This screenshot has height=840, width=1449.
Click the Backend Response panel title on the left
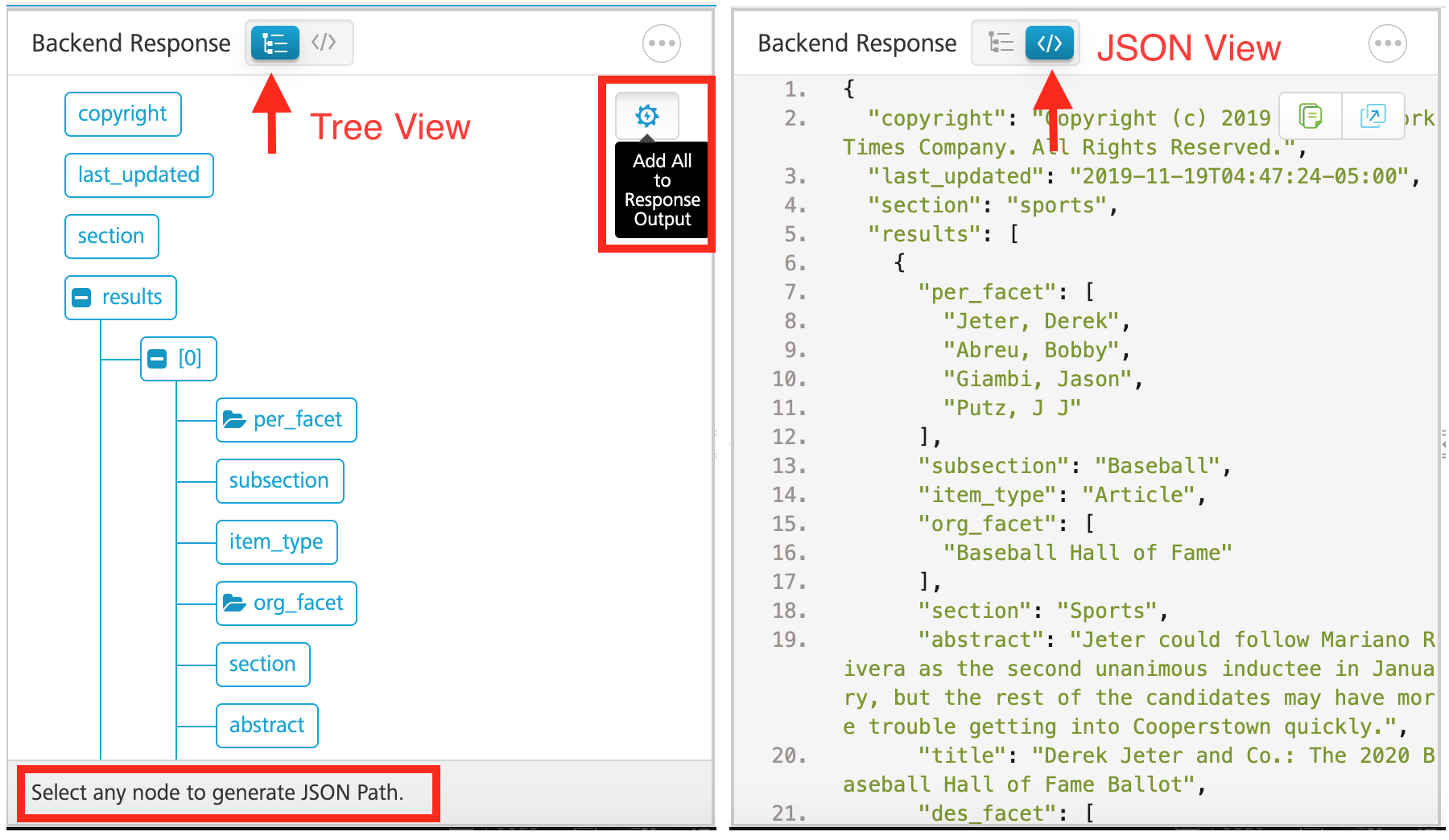pyautogui.click(x=131, y=43)
